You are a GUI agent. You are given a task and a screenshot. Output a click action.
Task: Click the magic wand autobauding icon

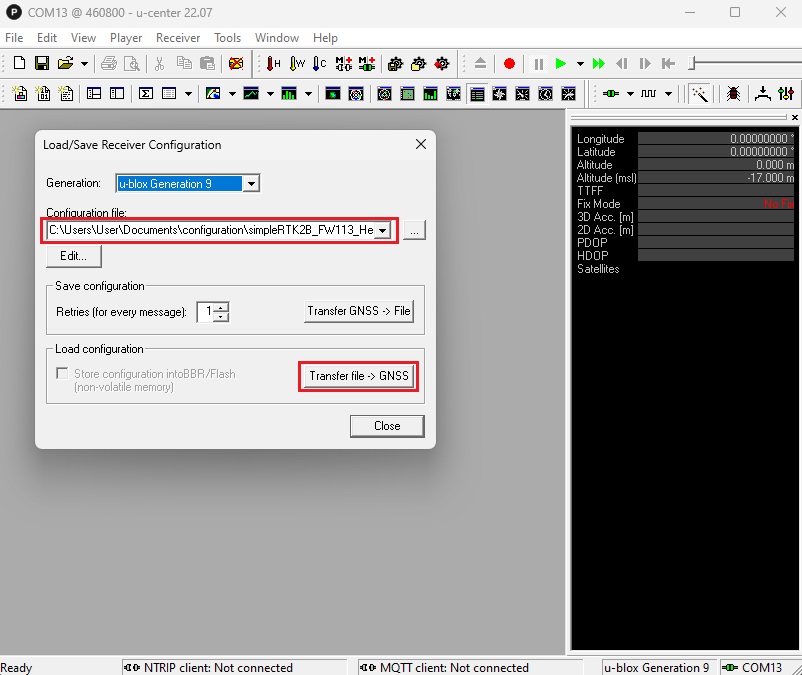[701, 94]
